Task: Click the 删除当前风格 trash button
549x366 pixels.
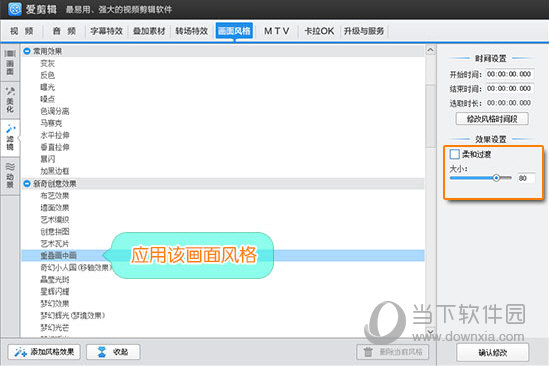Action: 392,352
